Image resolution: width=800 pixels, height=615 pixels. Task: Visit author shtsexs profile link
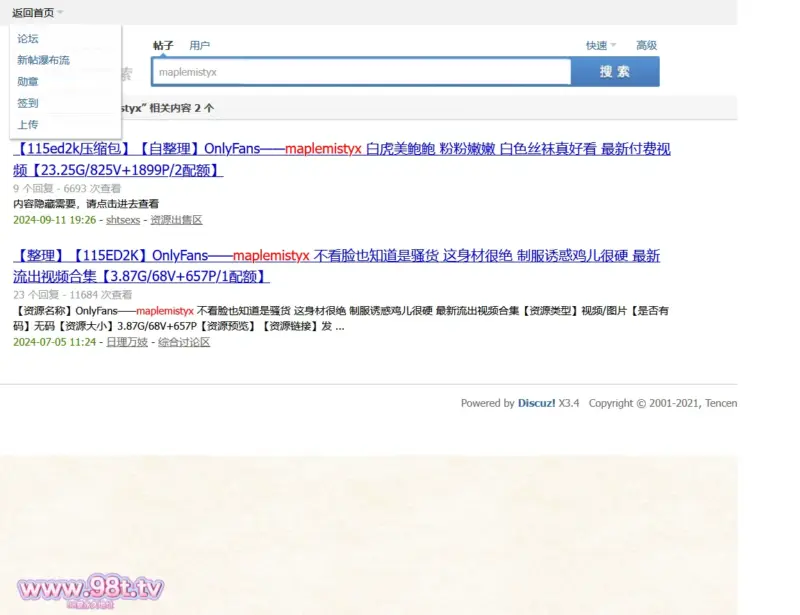[123, 220]
